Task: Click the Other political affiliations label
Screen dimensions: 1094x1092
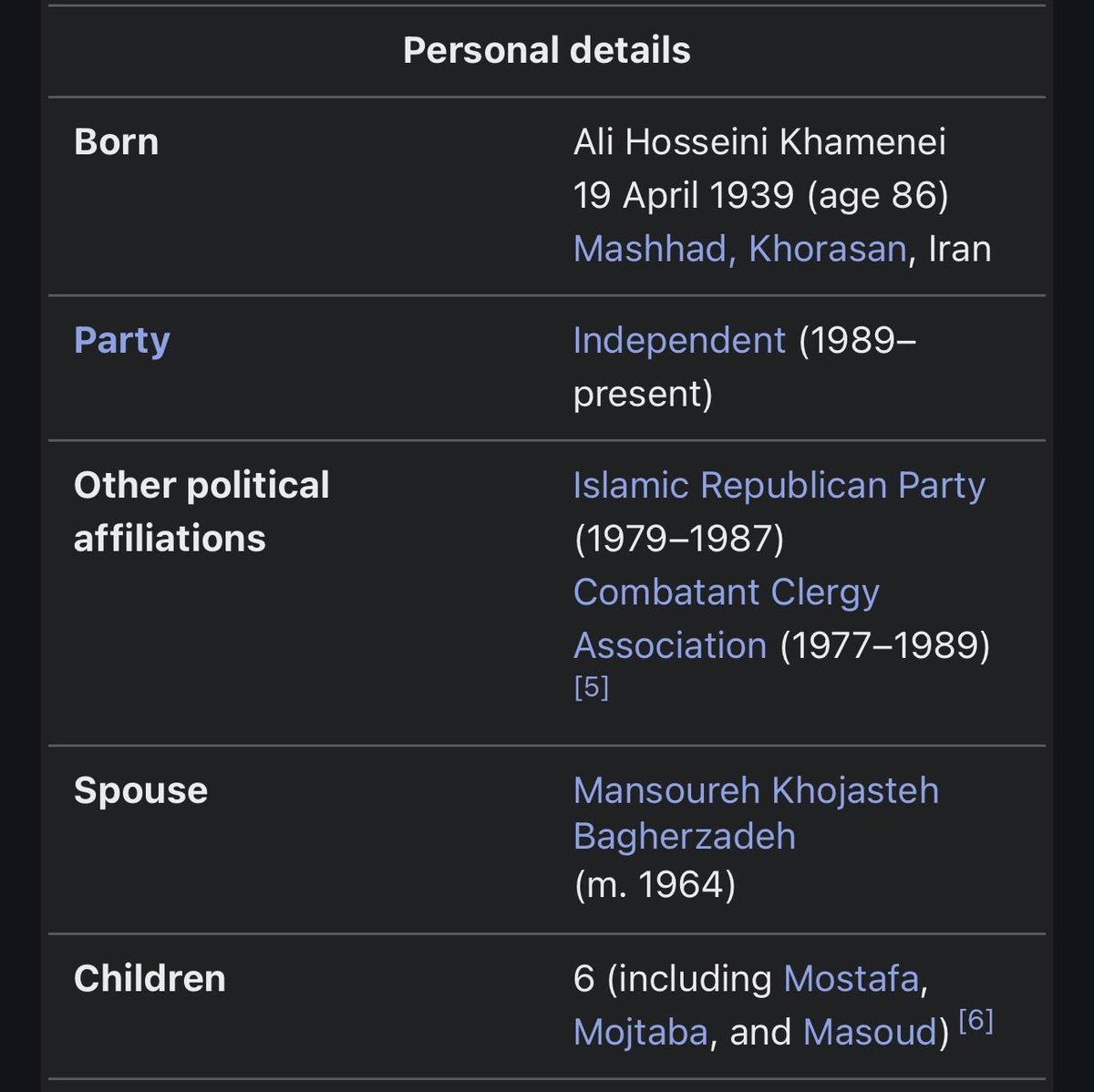Action: (201, 511)
